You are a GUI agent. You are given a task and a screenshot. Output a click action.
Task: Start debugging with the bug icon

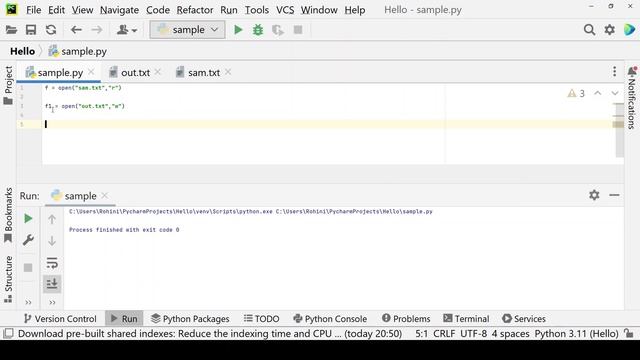[x=258, y=30]
